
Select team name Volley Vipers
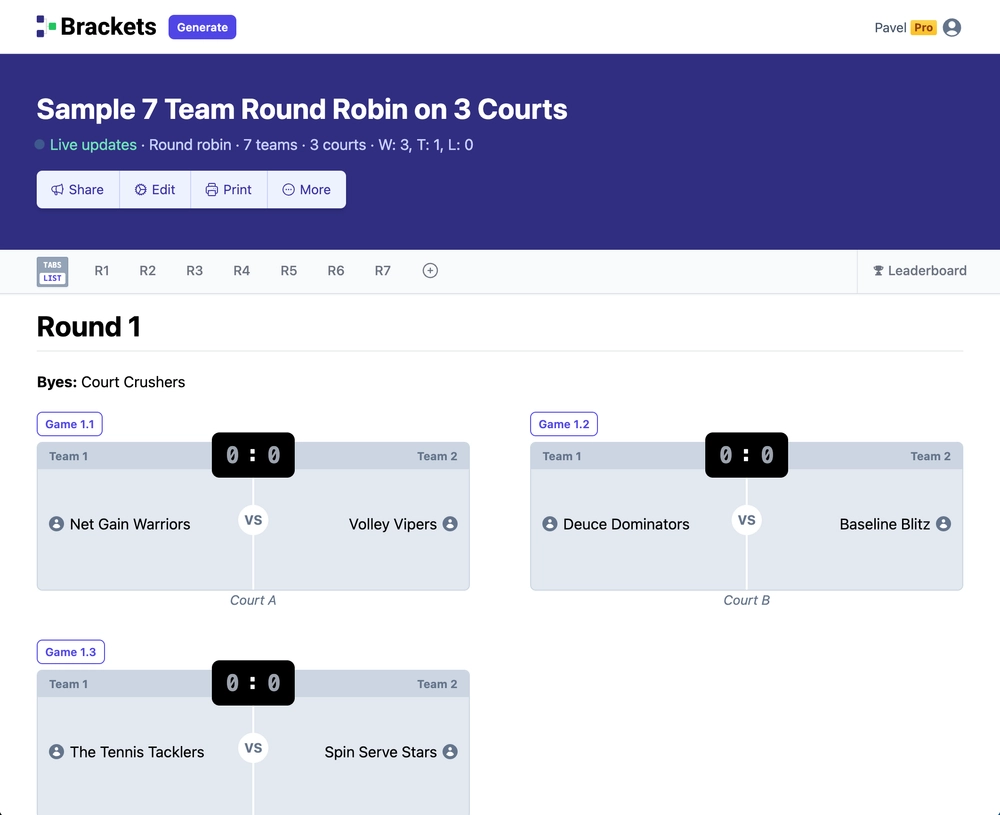(393, 524)
